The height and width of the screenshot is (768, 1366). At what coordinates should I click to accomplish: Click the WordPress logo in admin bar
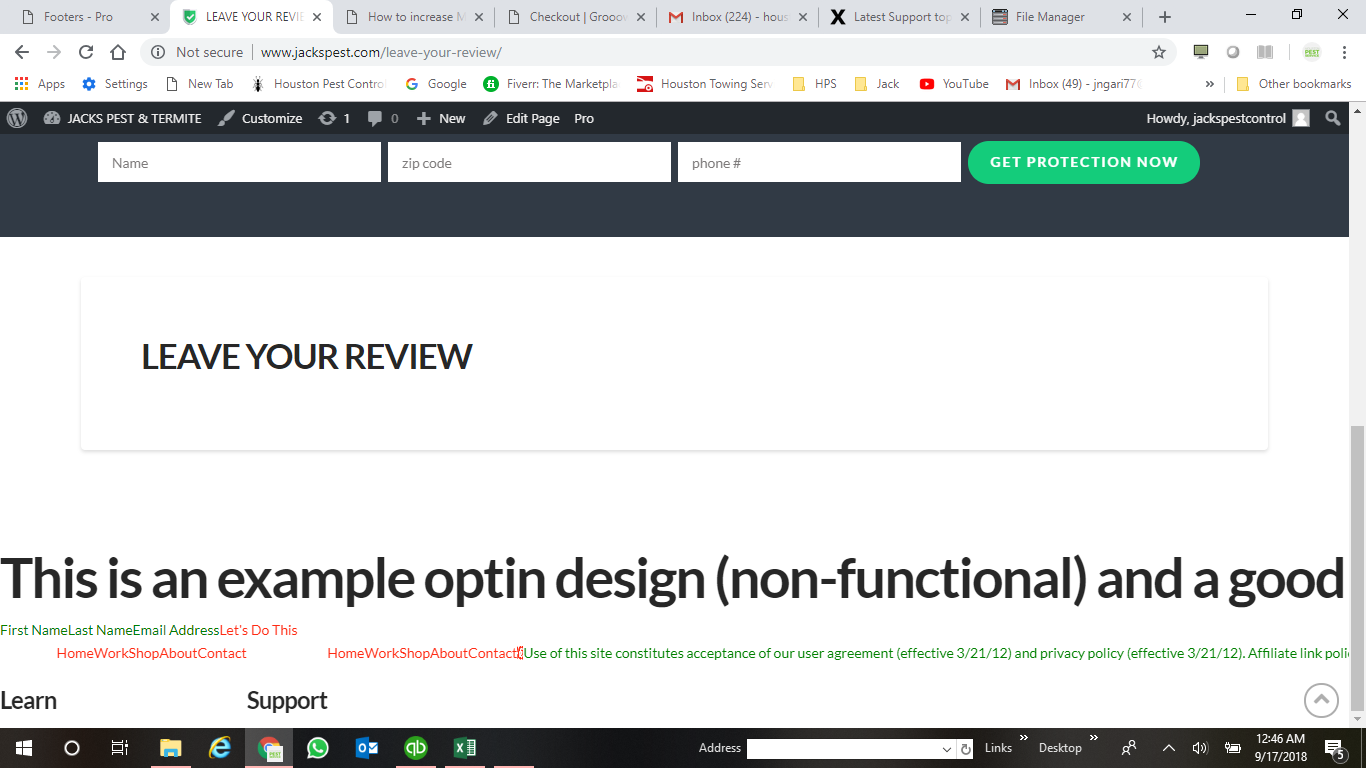tap(17, 118)
